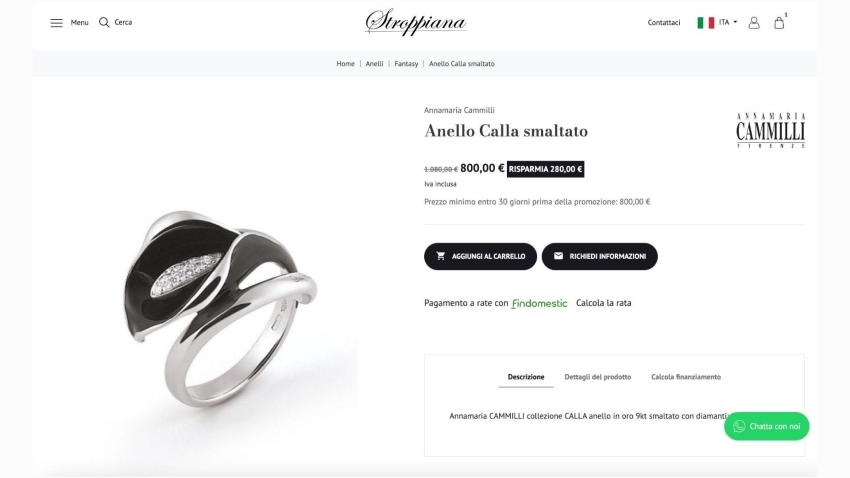The image size is (850, 478).
Task: Open the hamburger Menu icon
Action: pos(56,22)
